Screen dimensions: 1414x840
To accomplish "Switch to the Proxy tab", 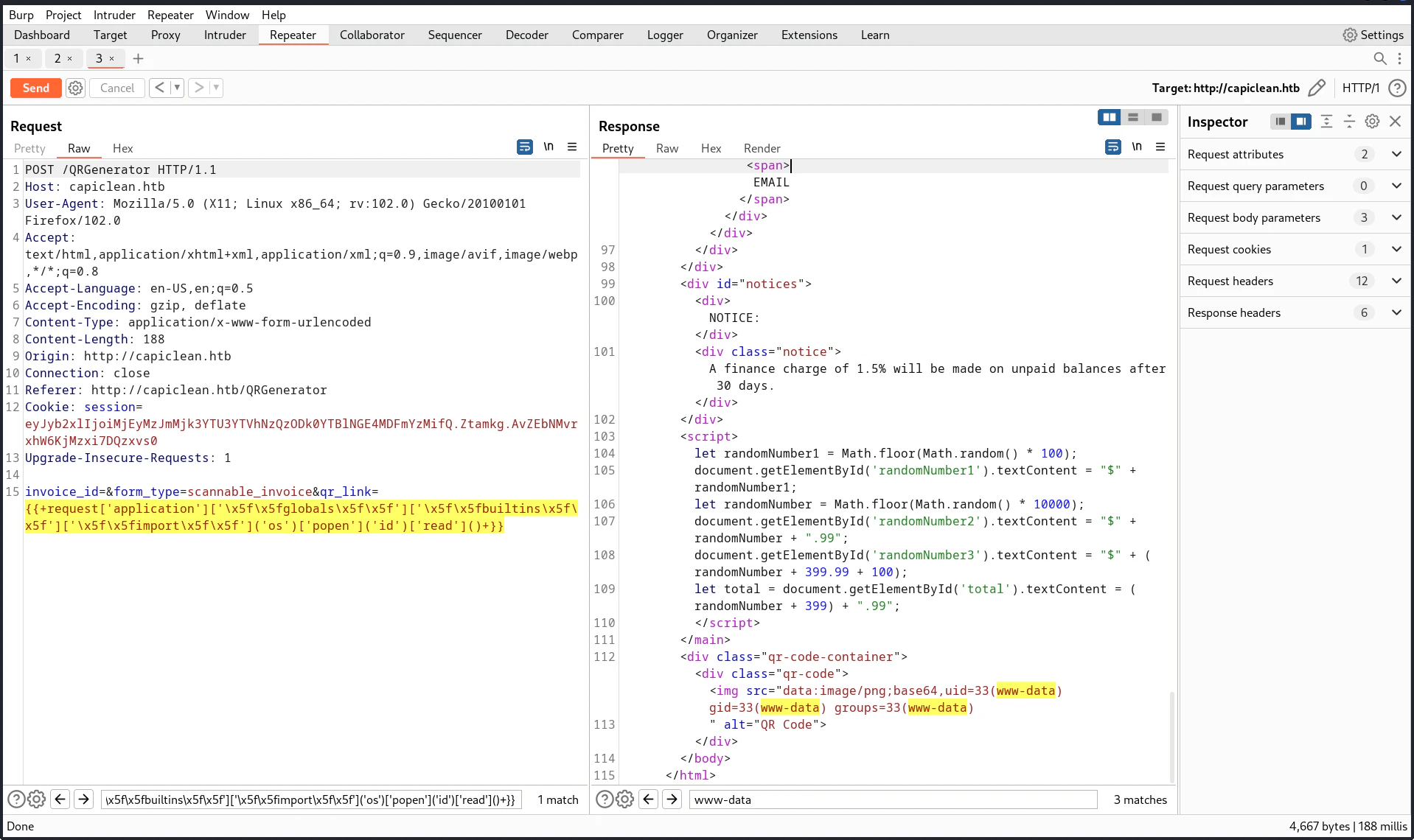I will (165, 35).
